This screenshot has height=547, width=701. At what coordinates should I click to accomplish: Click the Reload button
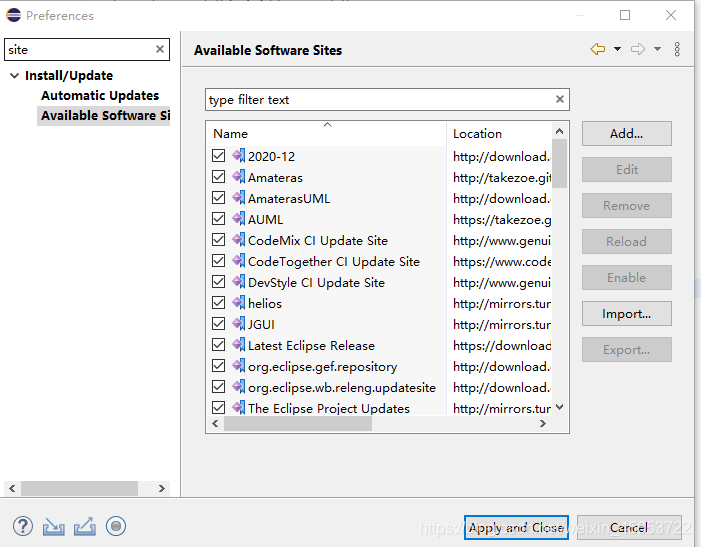[x=626, y=242]
